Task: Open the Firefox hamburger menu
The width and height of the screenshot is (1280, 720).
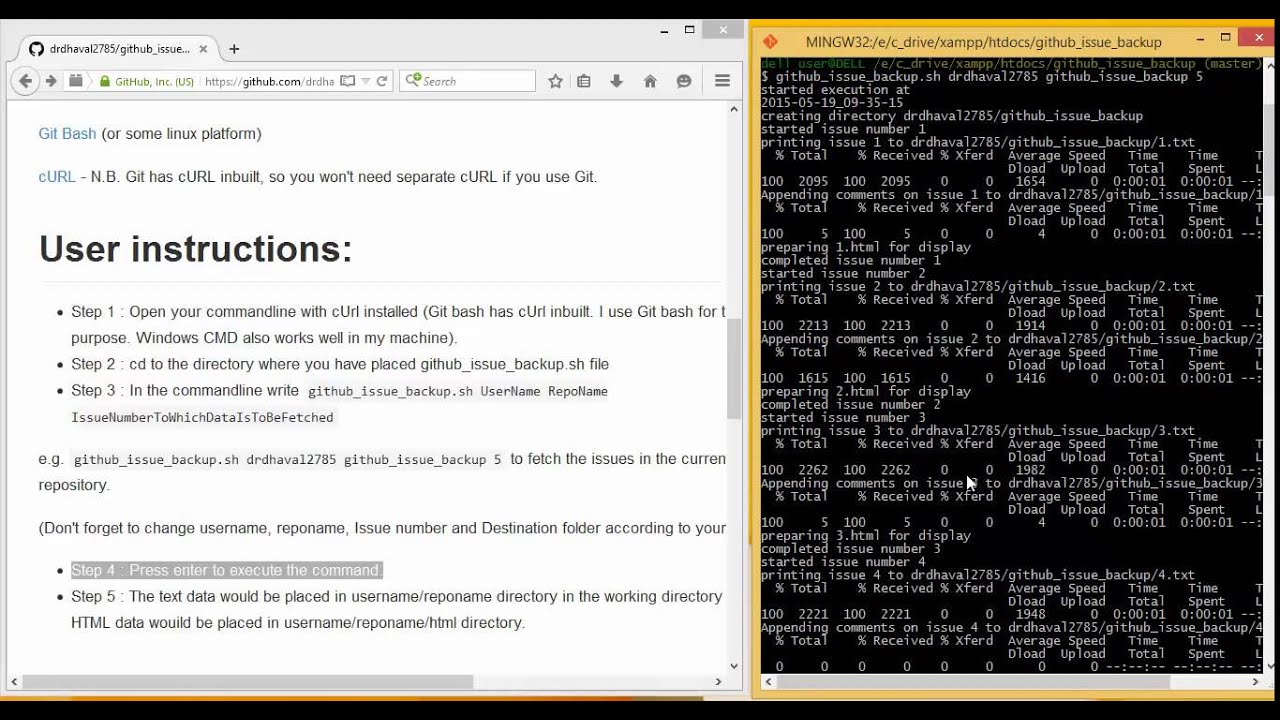Action: tap(722, 81)
